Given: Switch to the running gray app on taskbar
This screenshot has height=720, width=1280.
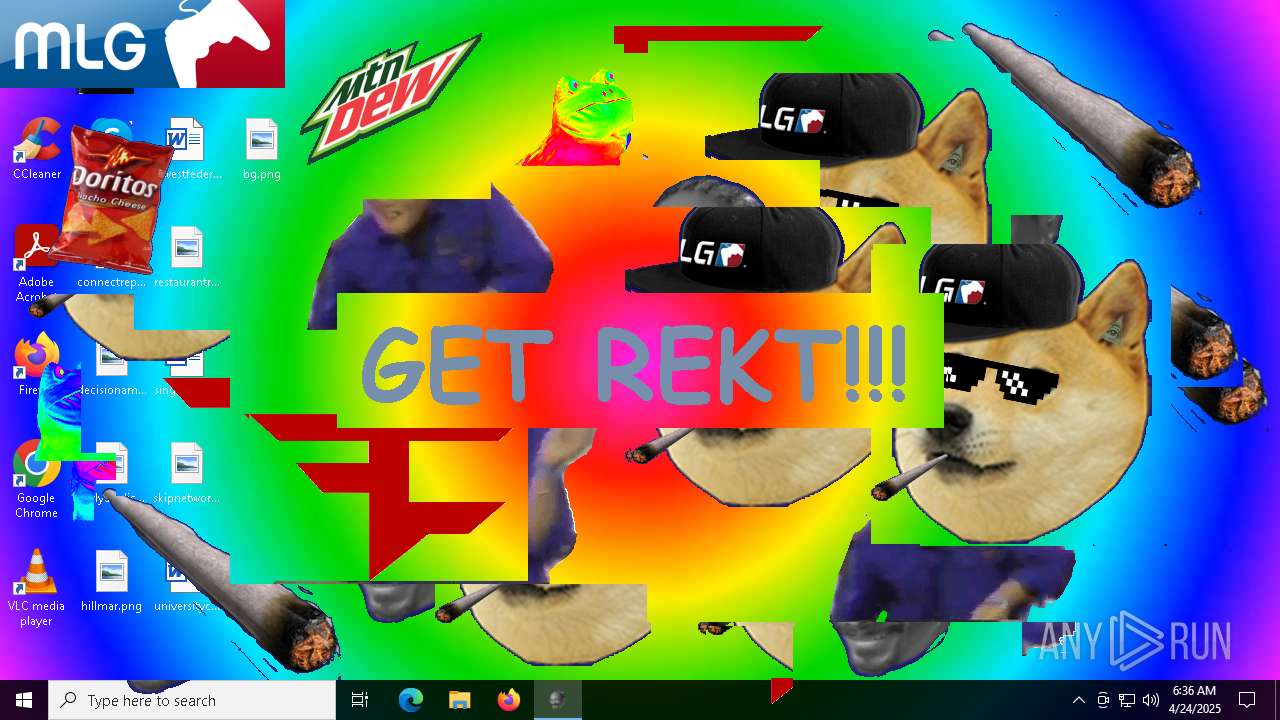Looking at the screenshot, I should point(557,700).
